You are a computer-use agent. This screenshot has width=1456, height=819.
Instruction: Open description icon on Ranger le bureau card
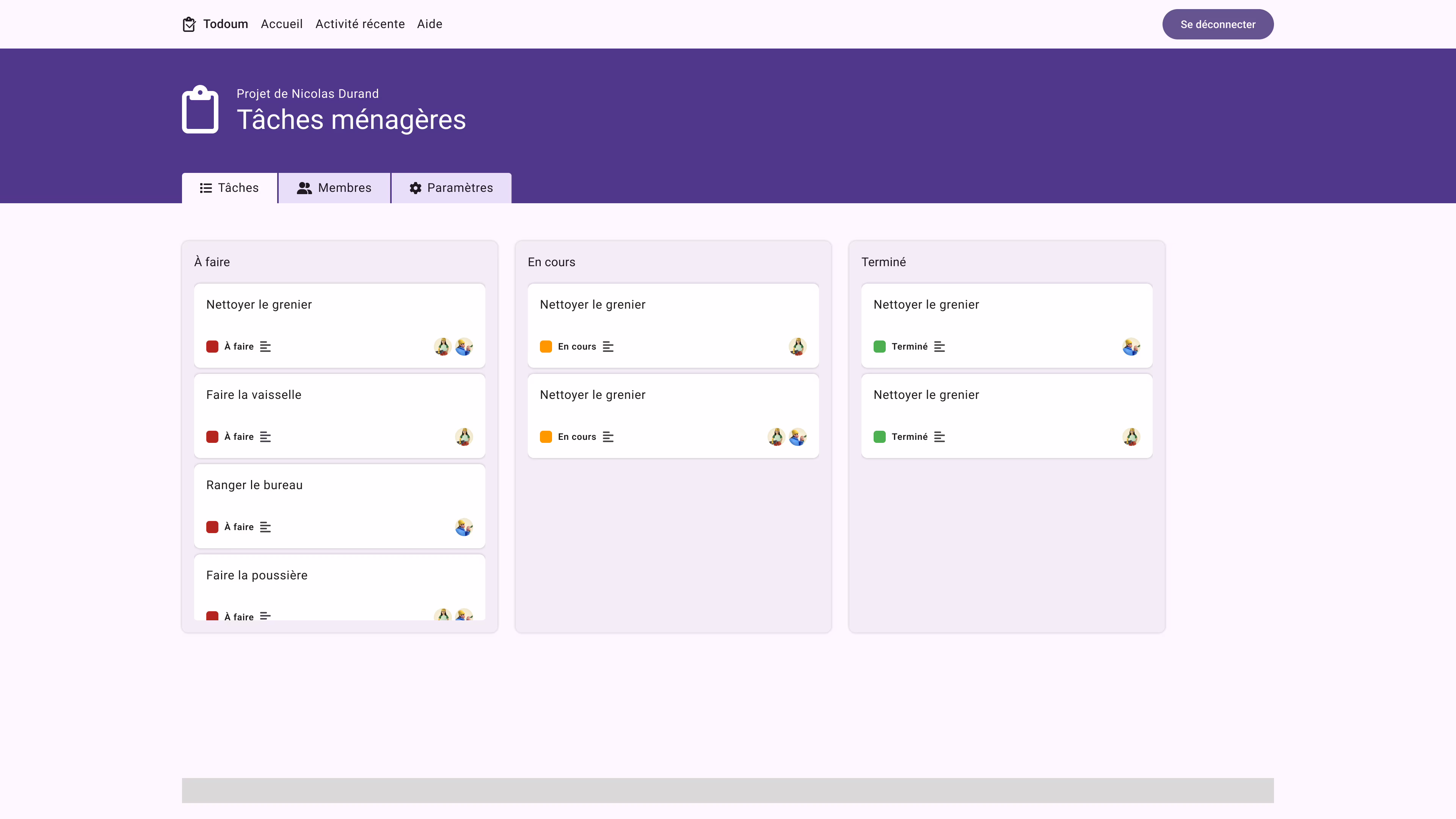[x=265, y=527]
